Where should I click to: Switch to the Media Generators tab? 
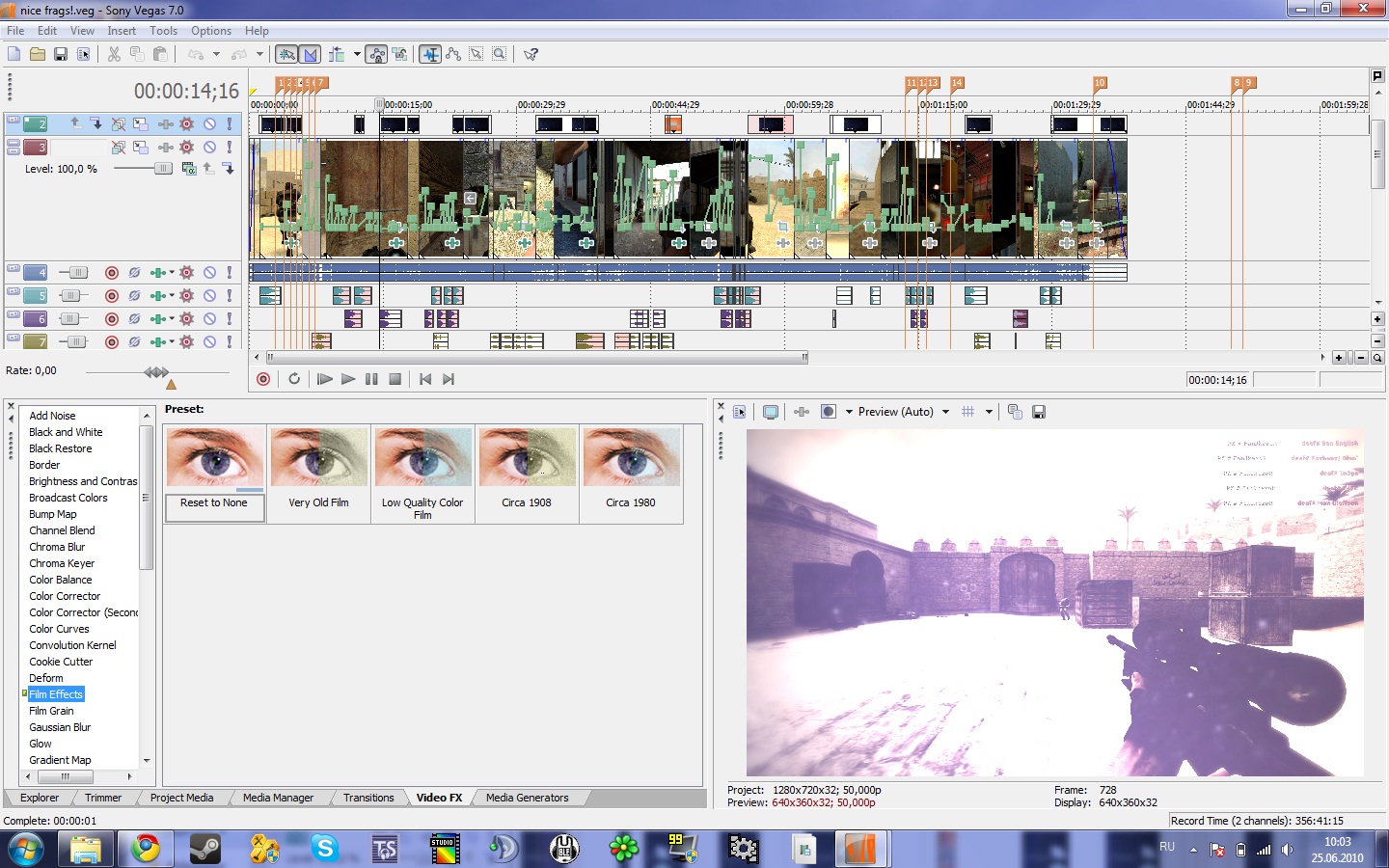tap(527, 798)
